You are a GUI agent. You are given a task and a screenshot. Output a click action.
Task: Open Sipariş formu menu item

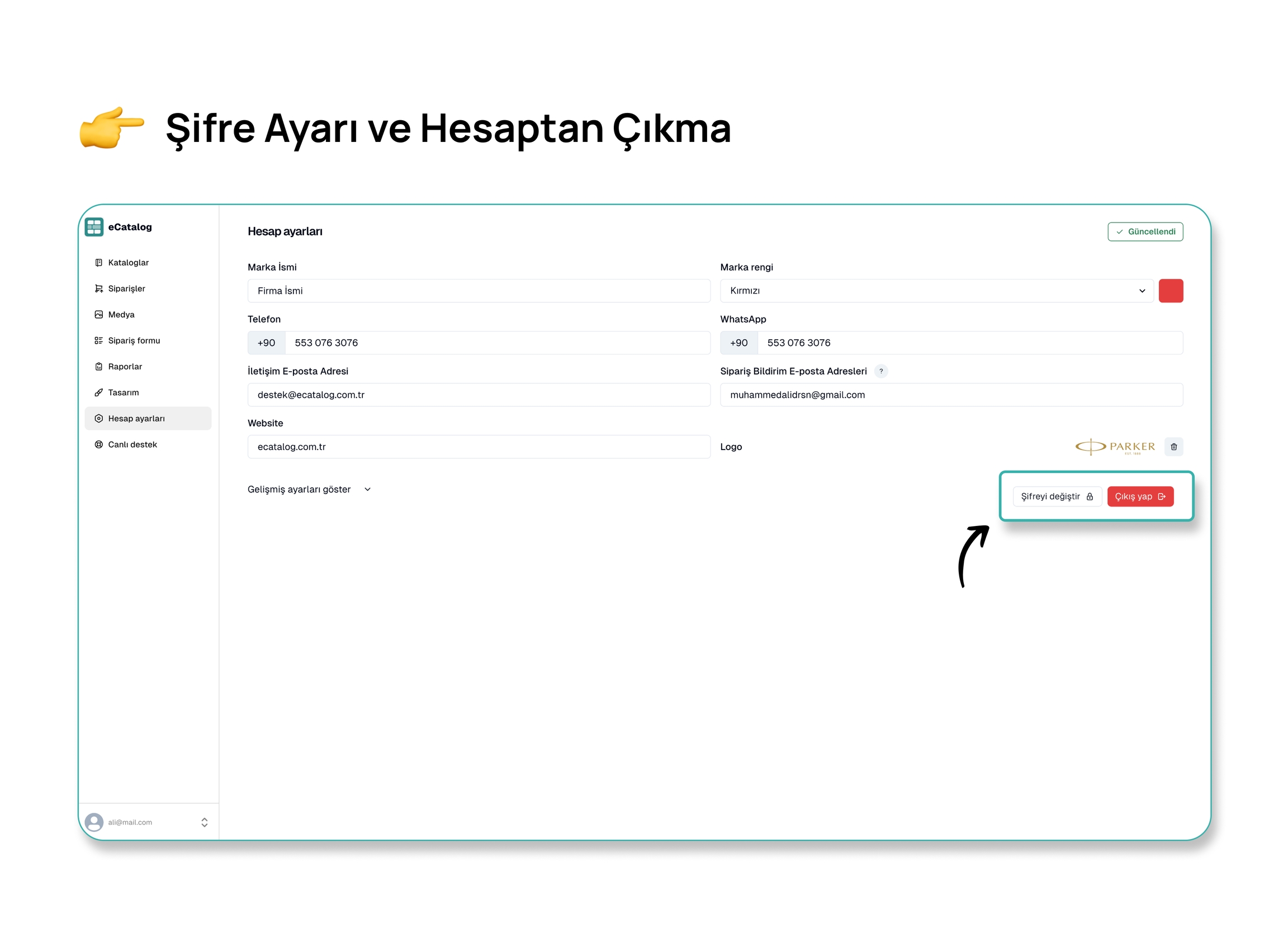coord(134,342)
